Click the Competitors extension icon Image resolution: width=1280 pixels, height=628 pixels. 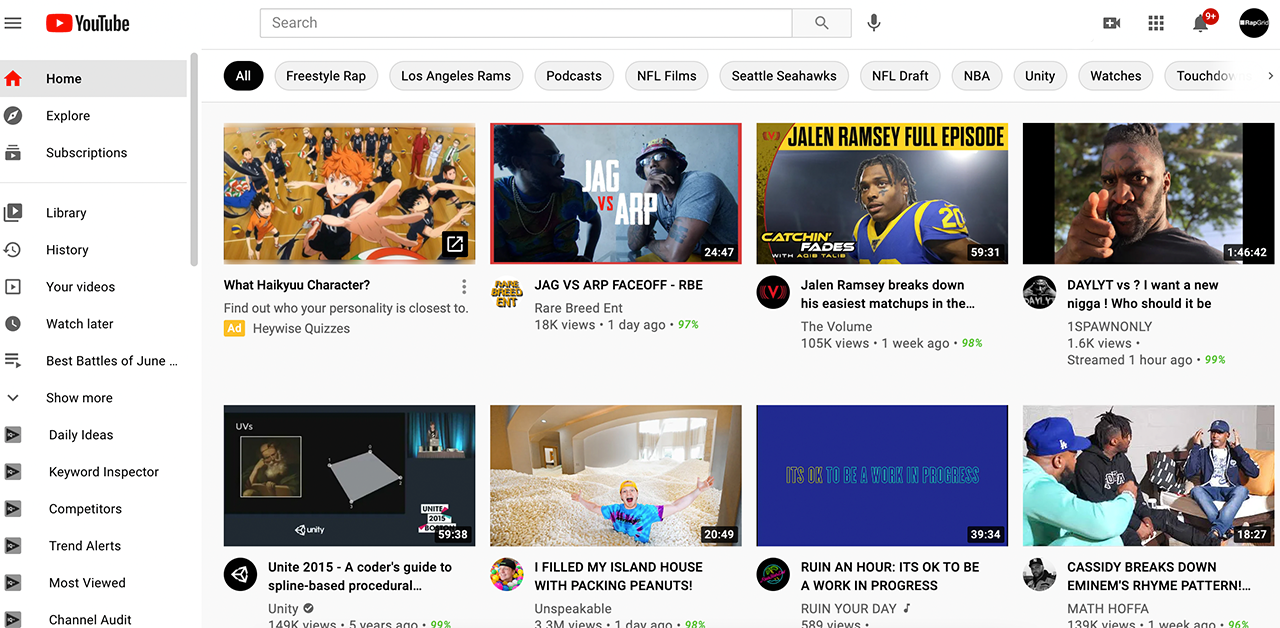[13, 508]
